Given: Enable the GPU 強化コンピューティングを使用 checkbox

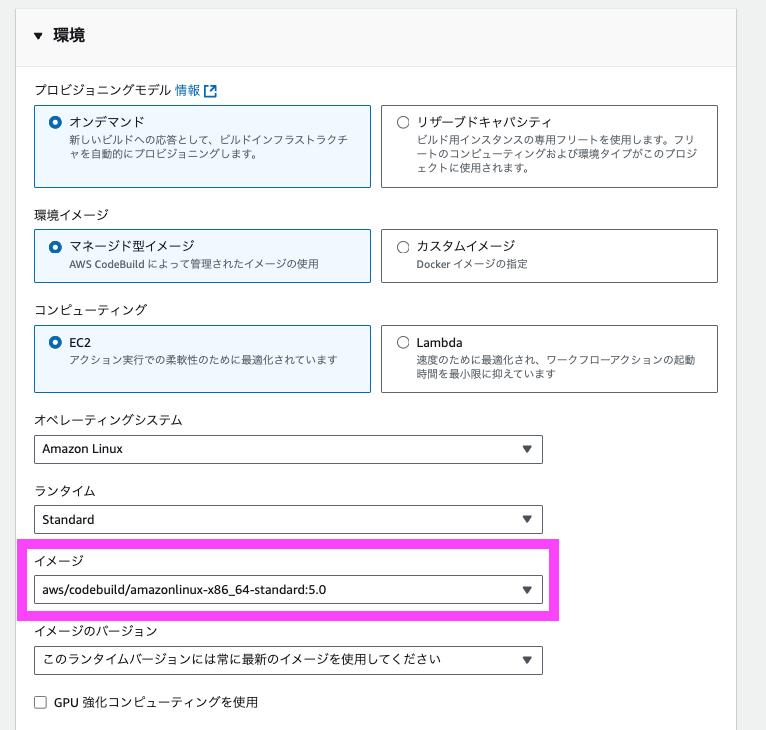Looking at the screenshot, I should [41, 703].
